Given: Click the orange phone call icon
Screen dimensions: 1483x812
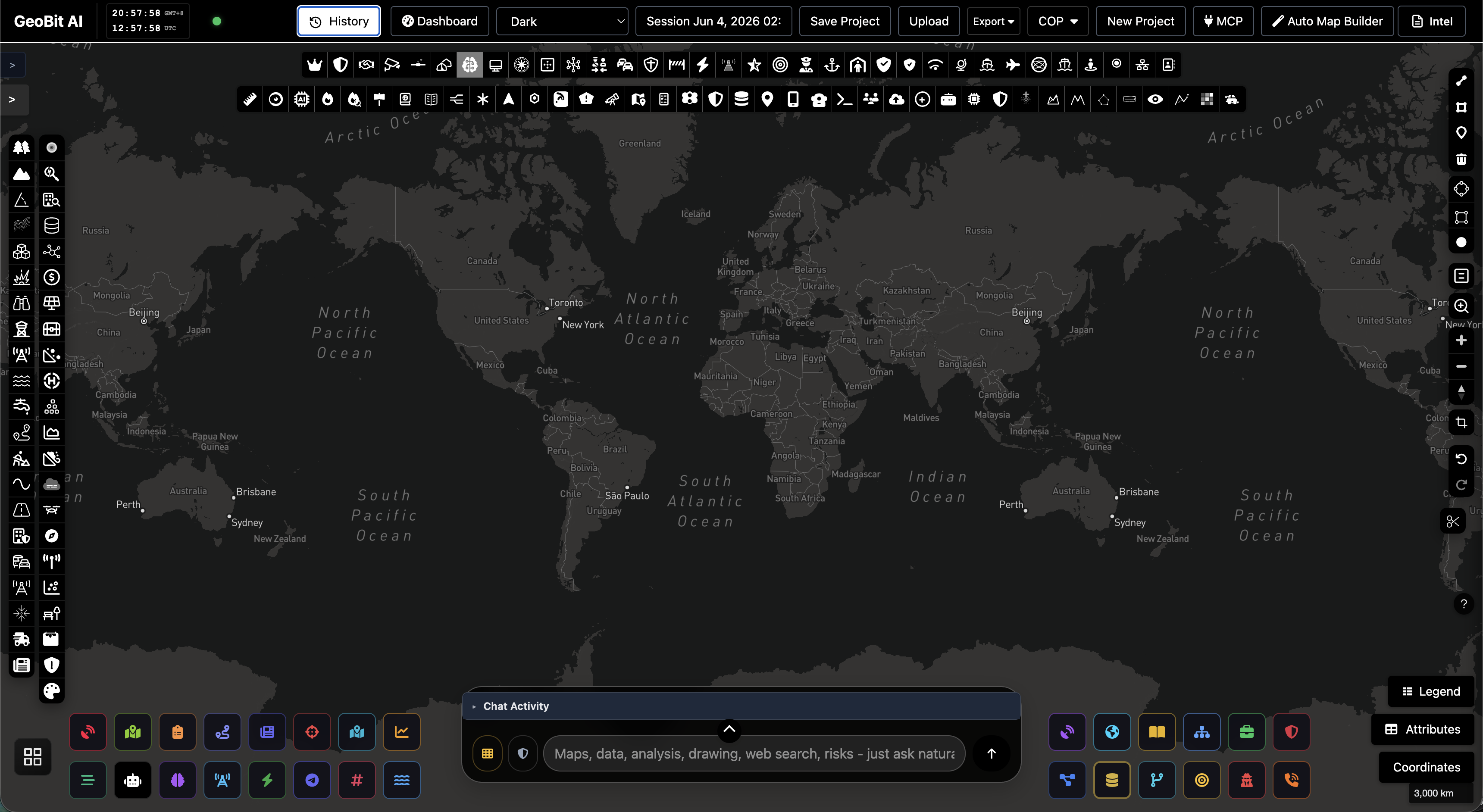Looking at the screenshot, I should tap(1291, 781).
